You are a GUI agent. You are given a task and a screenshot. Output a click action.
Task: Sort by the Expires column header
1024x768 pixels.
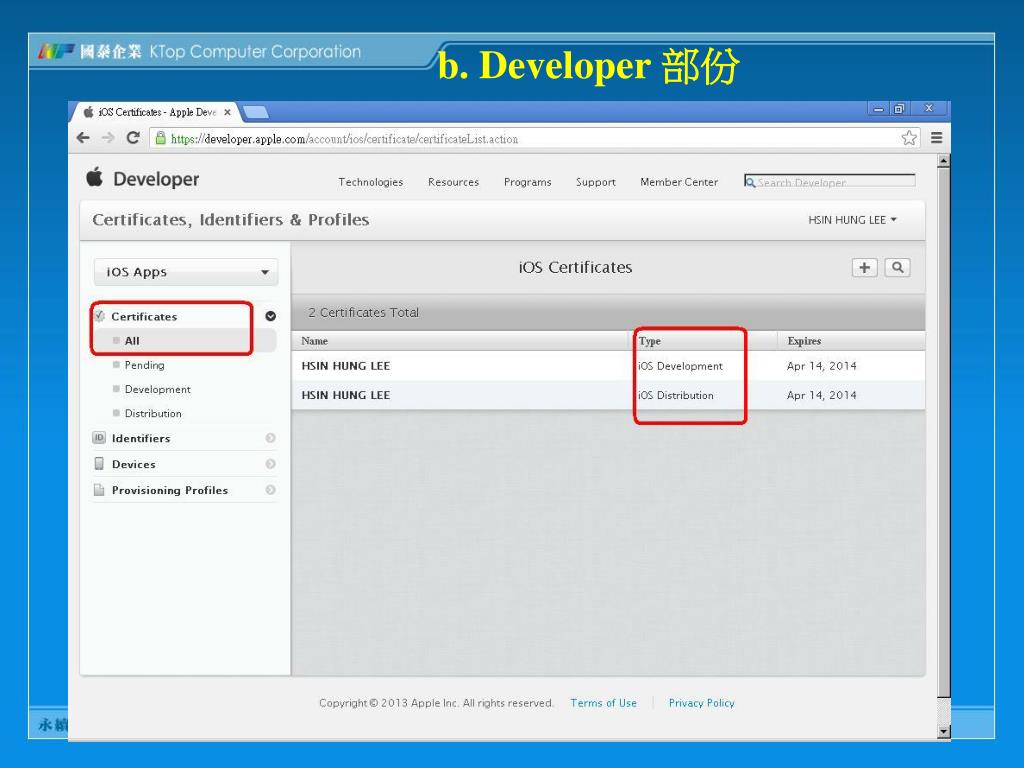804,341
